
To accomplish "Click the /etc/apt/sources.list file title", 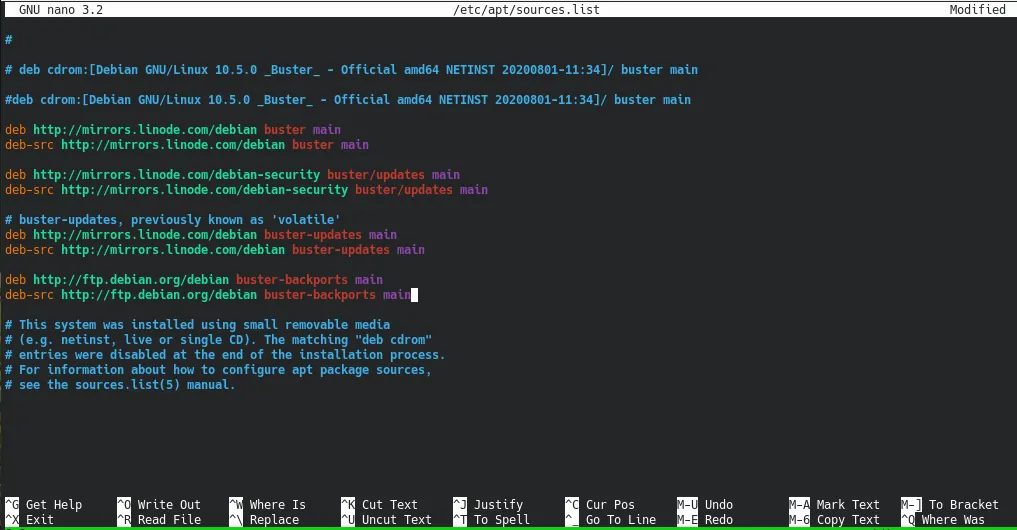I will (526, 10).
